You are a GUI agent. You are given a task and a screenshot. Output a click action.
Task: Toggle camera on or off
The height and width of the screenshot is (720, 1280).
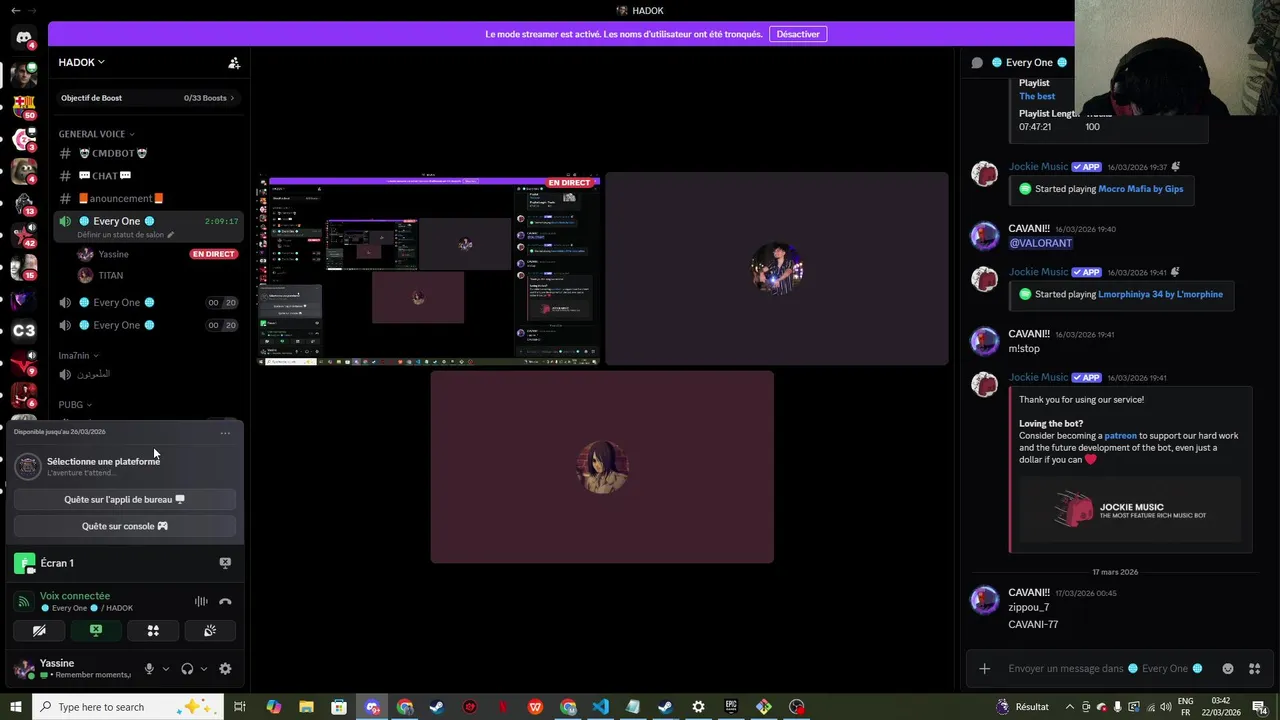(x=39, y=631)
